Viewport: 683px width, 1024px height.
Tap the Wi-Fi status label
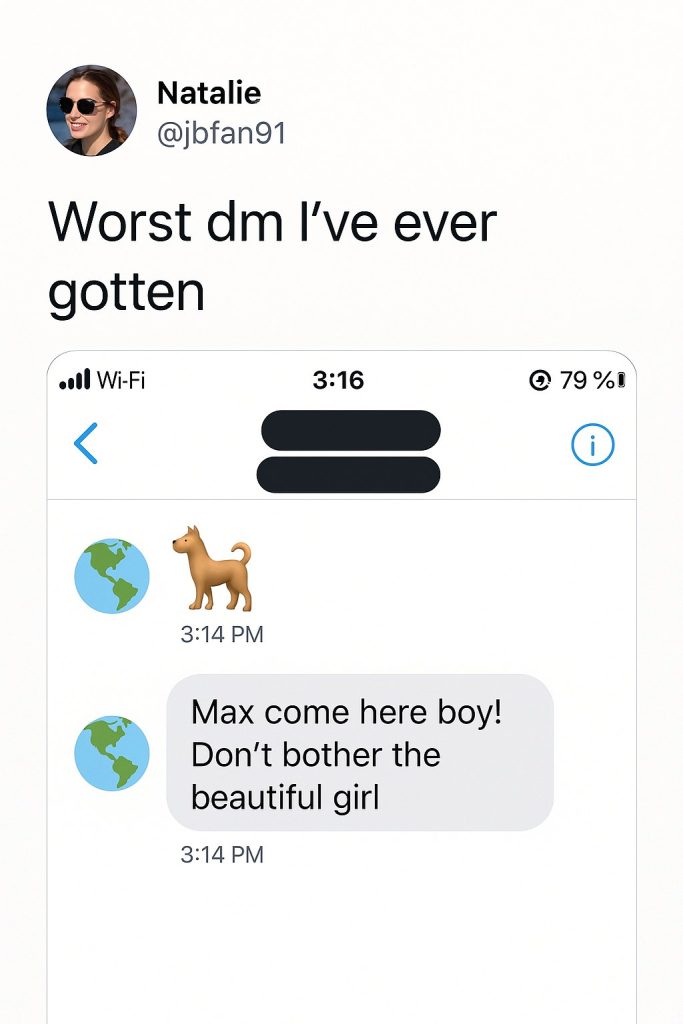[121, 379]
